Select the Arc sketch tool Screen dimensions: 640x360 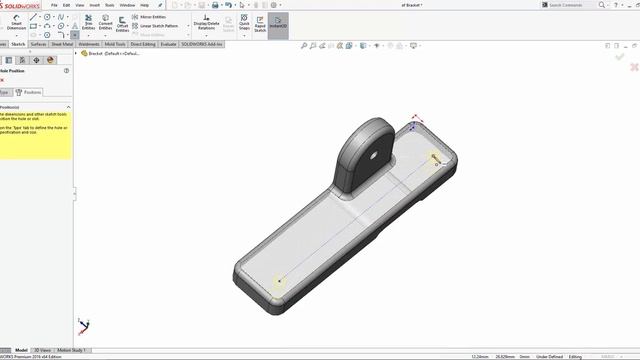[47, 26]
